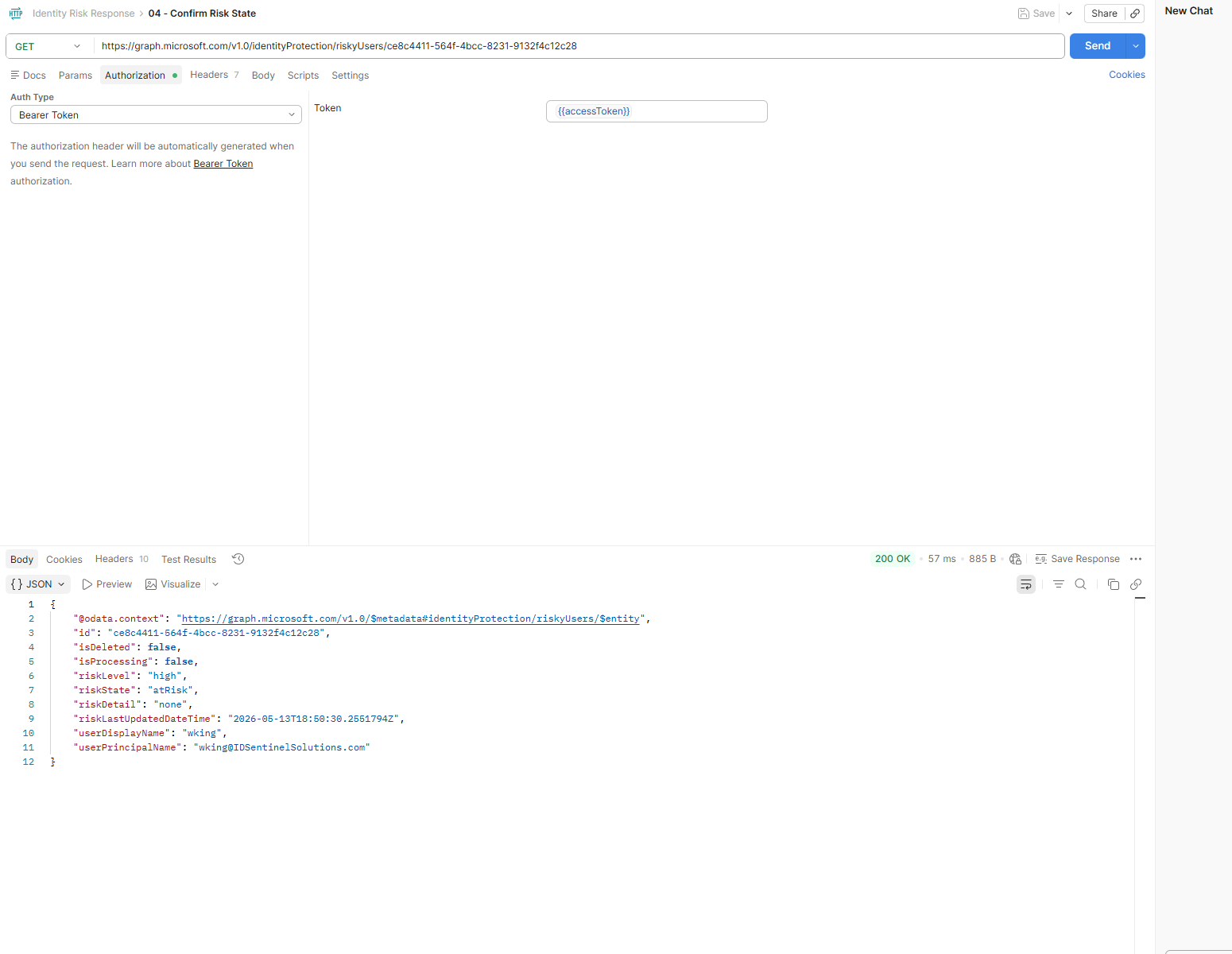The width and height of the screenshot is (1232, 954).
Task: Click the "riskLevel" value "high"
Action: click(x=165, y=676)
